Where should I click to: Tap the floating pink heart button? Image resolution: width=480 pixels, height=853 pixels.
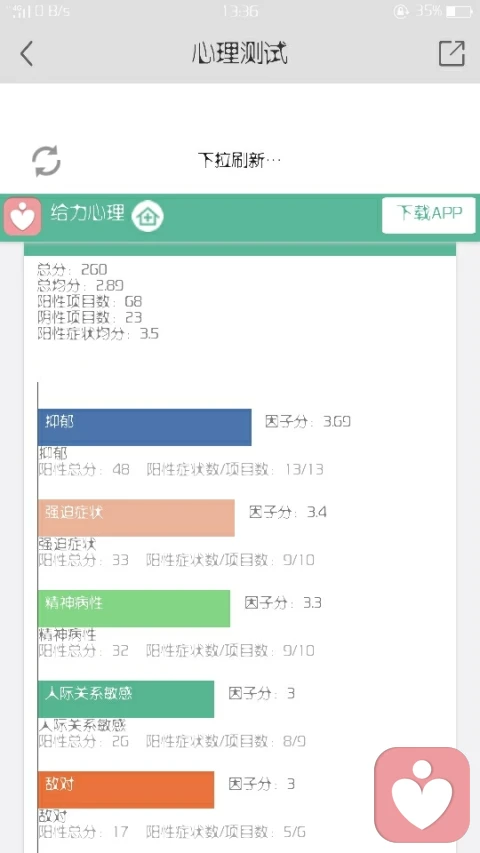(422, 795)
